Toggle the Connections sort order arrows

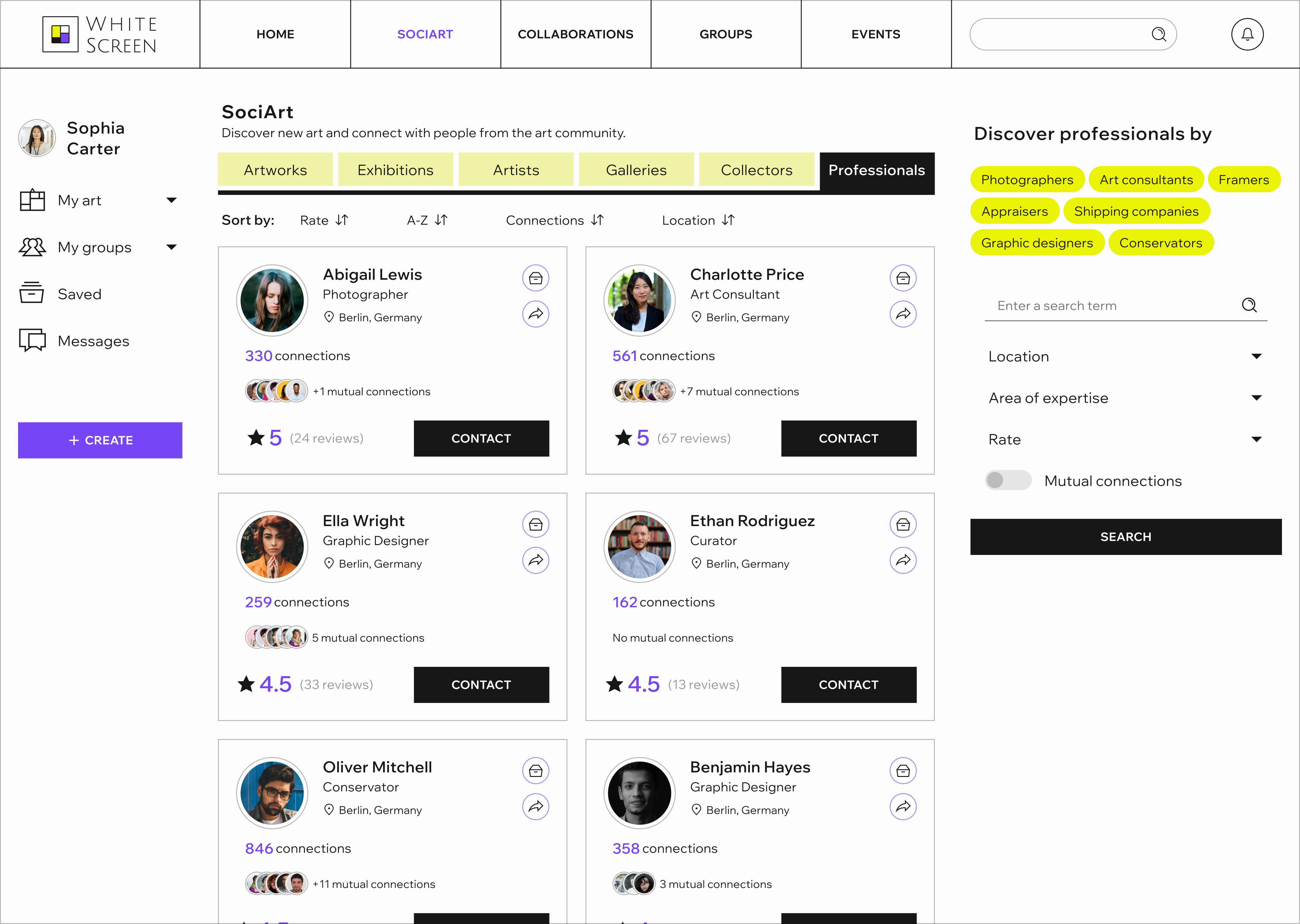coord(597,220)
